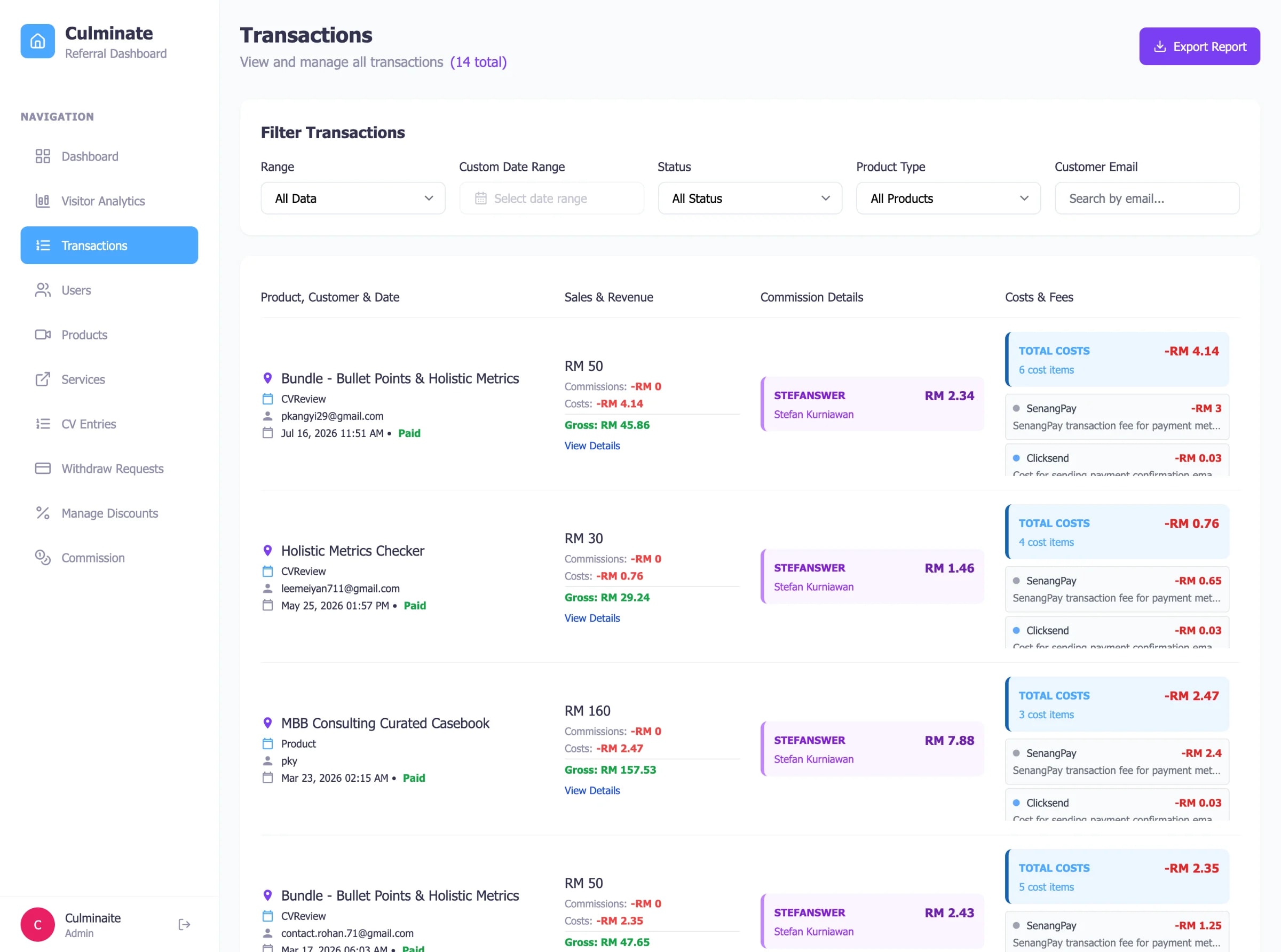Click the SenangPay -RM 0.65 cost item
Image resolution: width=1281 pixels, height=952 pixels.
tap(1117, 589)
